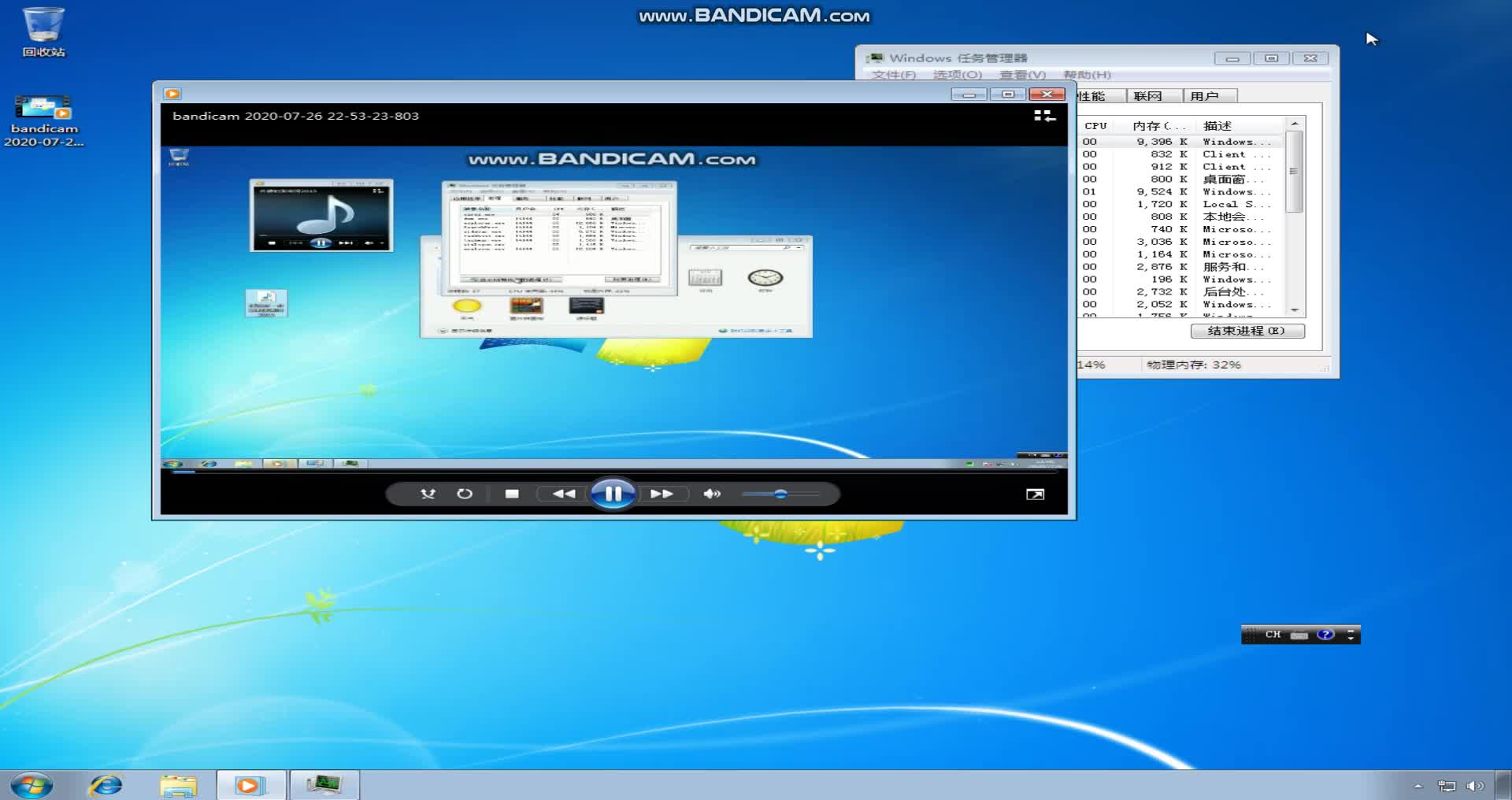Open the Windows Start menu

pos(31,785)
